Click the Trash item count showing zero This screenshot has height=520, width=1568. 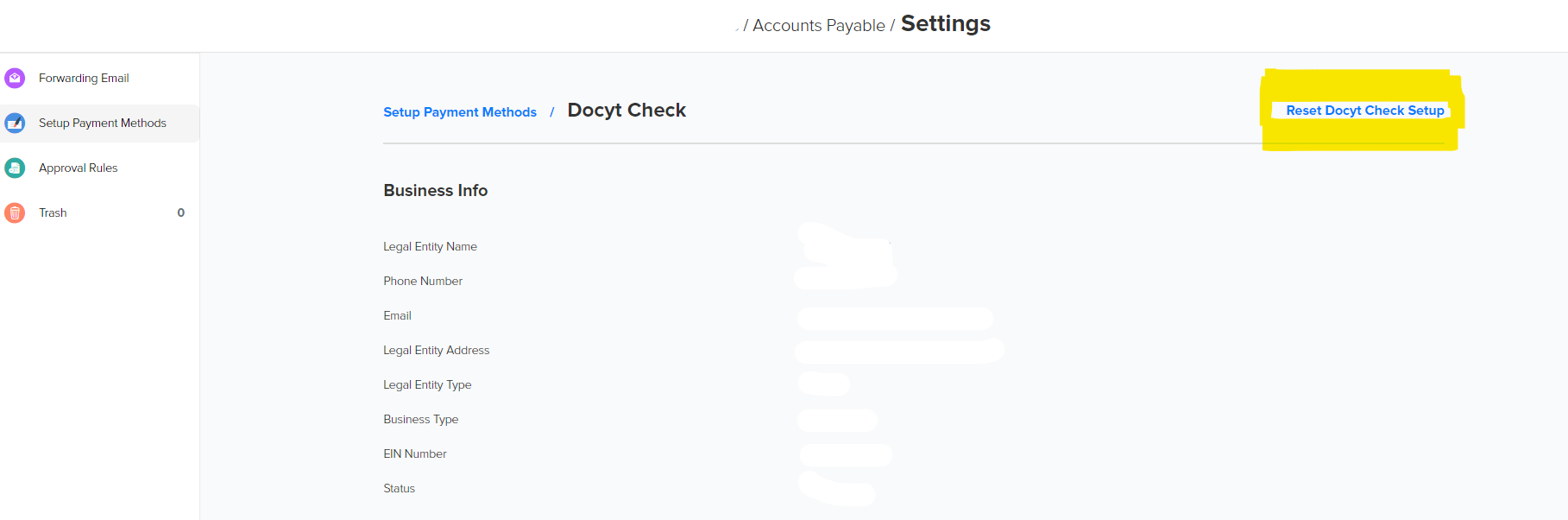(x=179, y=212)
